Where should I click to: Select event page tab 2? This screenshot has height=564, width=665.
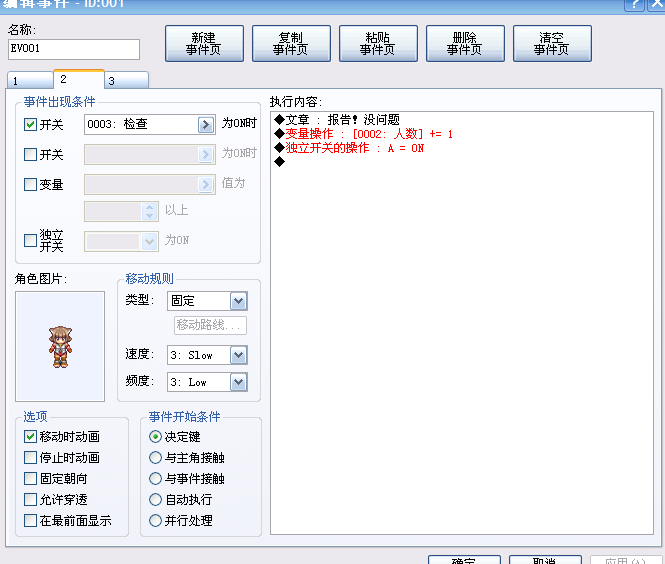[78, 79]
